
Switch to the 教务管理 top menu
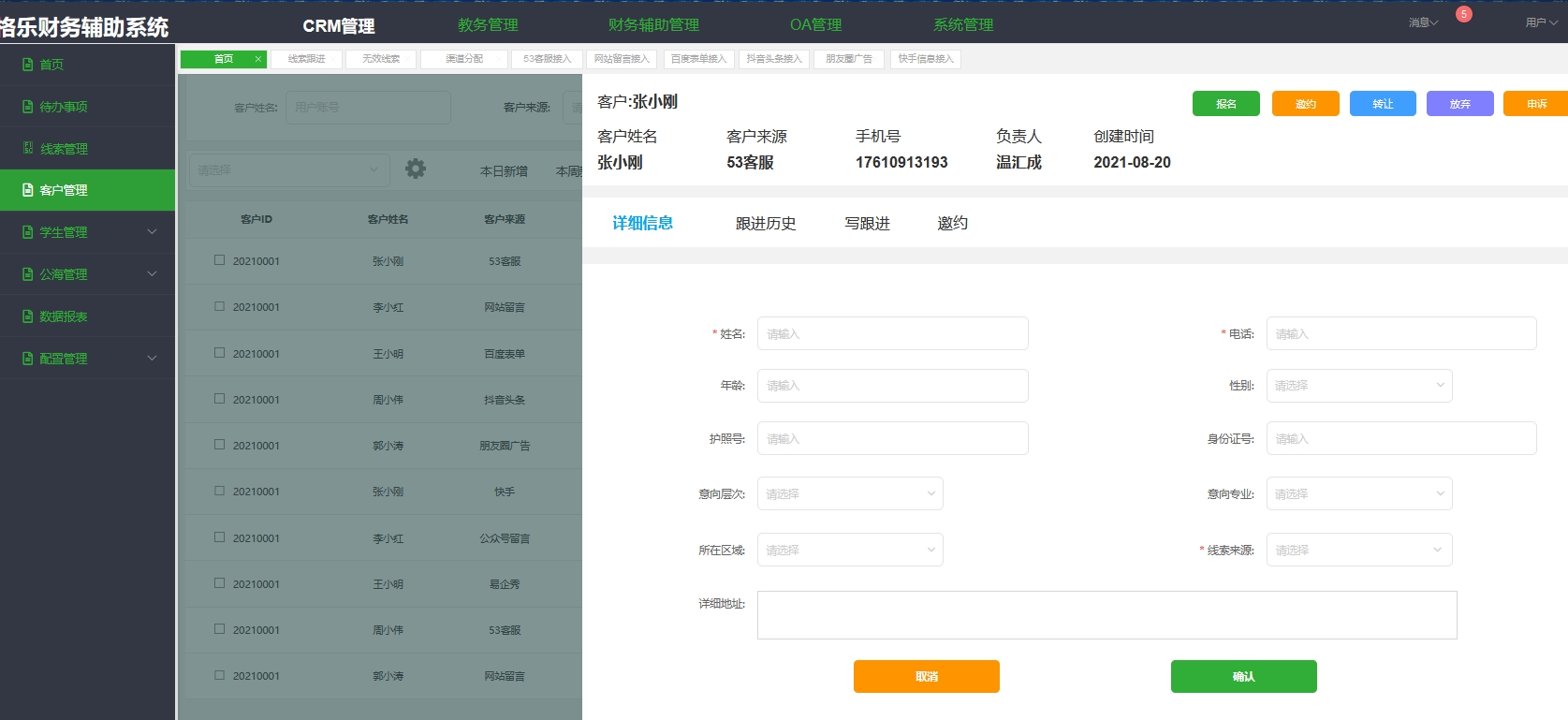pos(488,25)
